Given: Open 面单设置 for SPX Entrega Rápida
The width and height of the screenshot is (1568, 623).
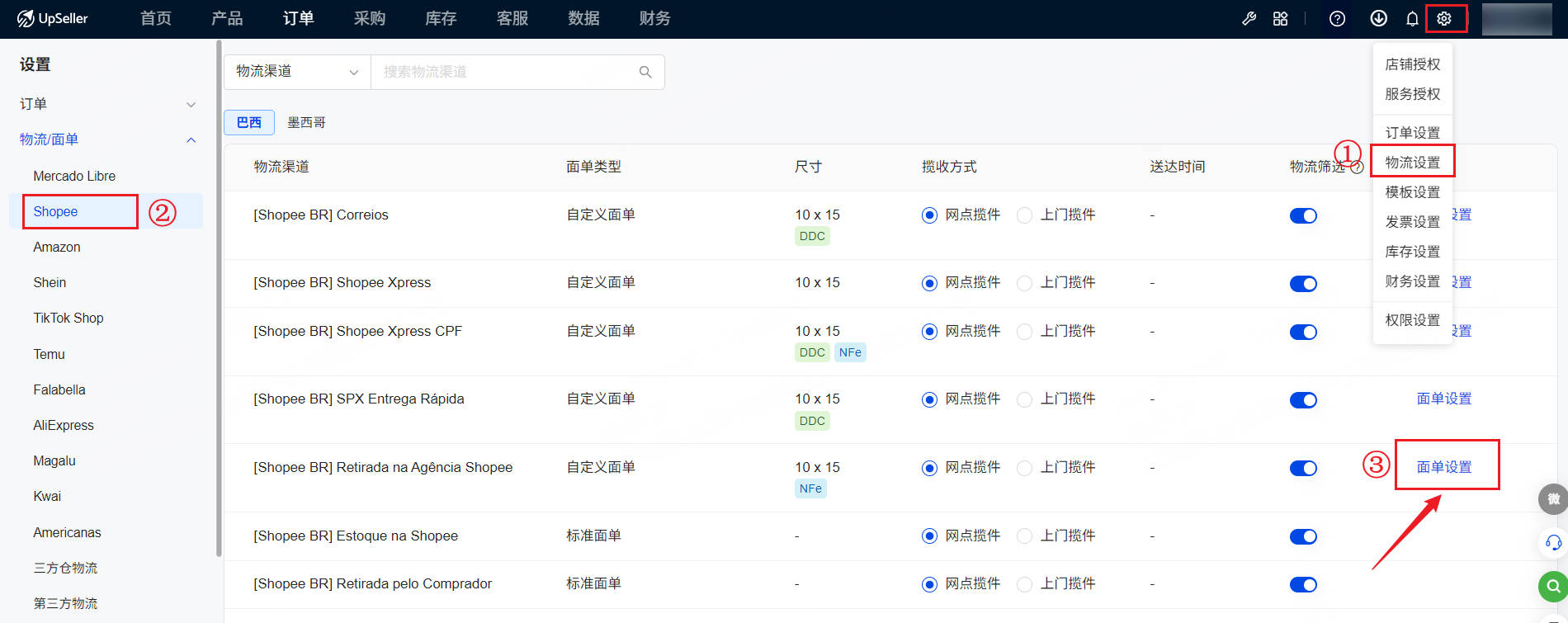Looking at the screenshot, I should coord(1444,399).
